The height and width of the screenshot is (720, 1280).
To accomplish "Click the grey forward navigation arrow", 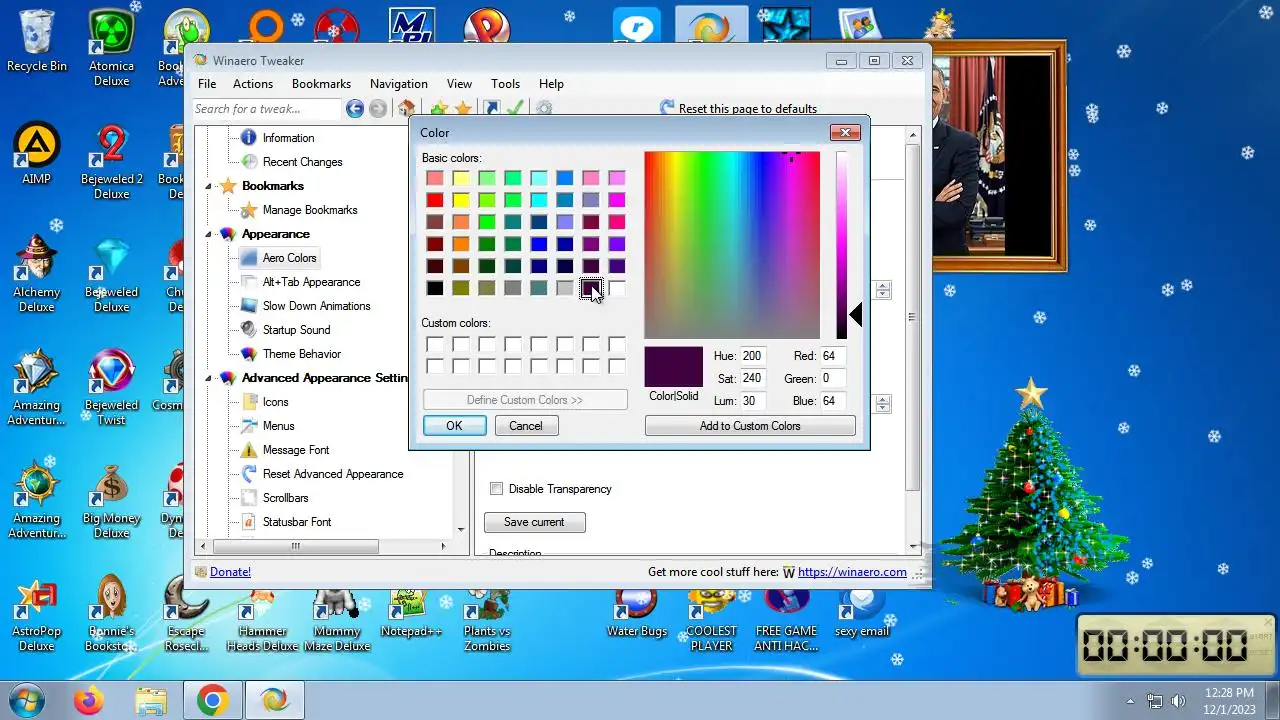I will coord(378,109).
